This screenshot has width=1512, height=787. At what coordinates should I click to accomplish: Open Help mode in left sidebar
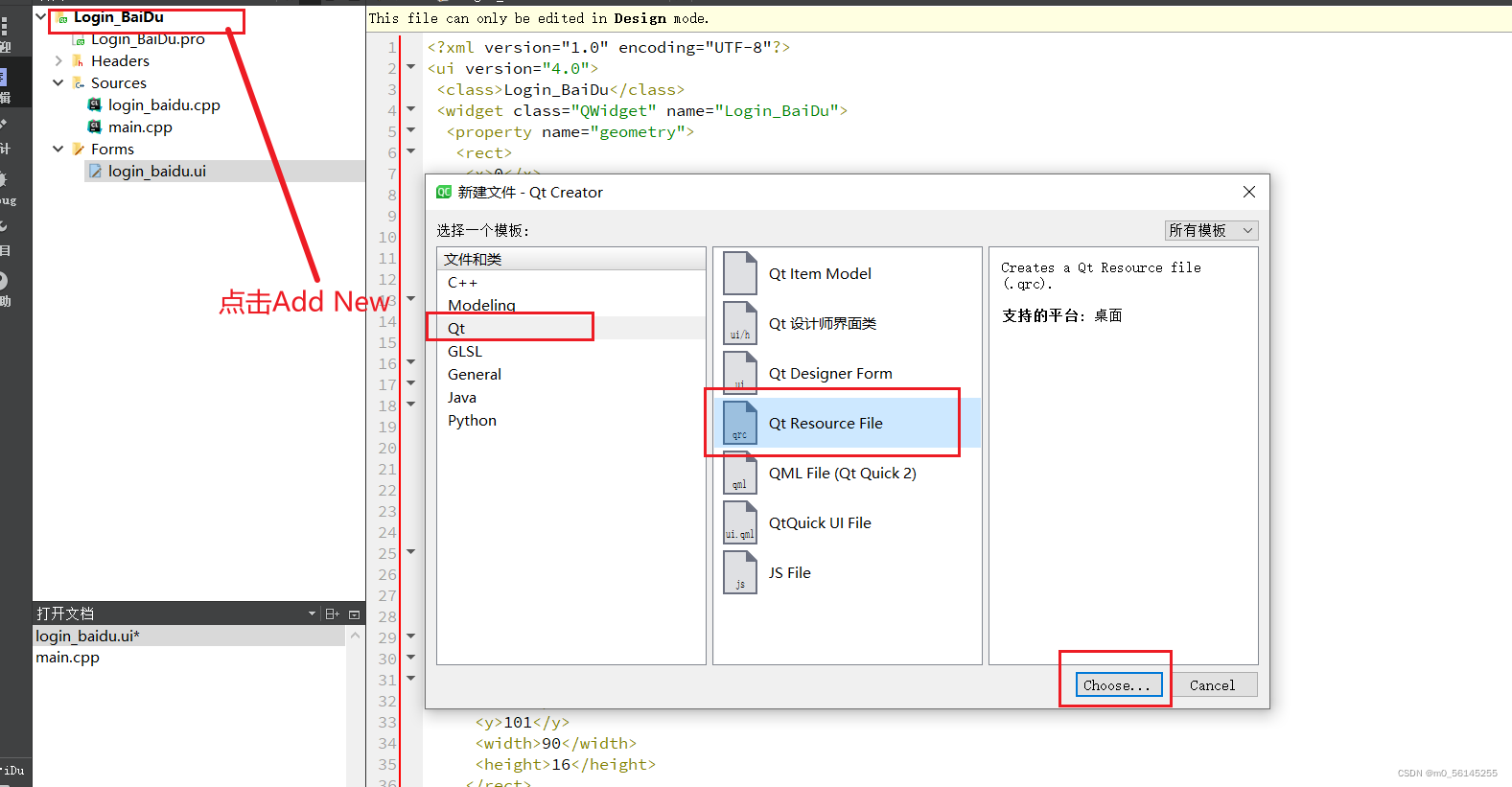click(5, 289)
